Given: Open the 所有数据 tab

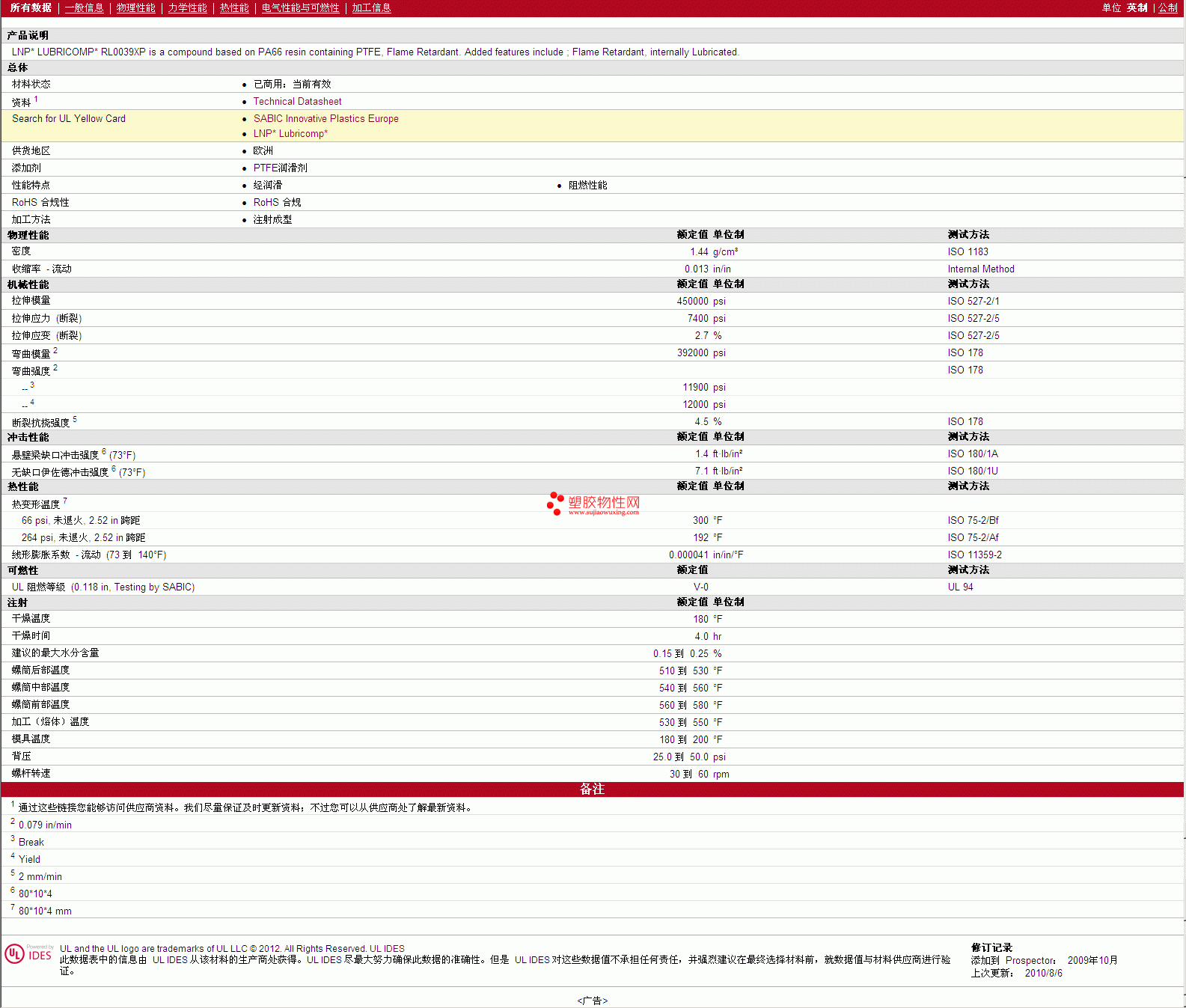Looking at the screenshot, I should (31, 7).
